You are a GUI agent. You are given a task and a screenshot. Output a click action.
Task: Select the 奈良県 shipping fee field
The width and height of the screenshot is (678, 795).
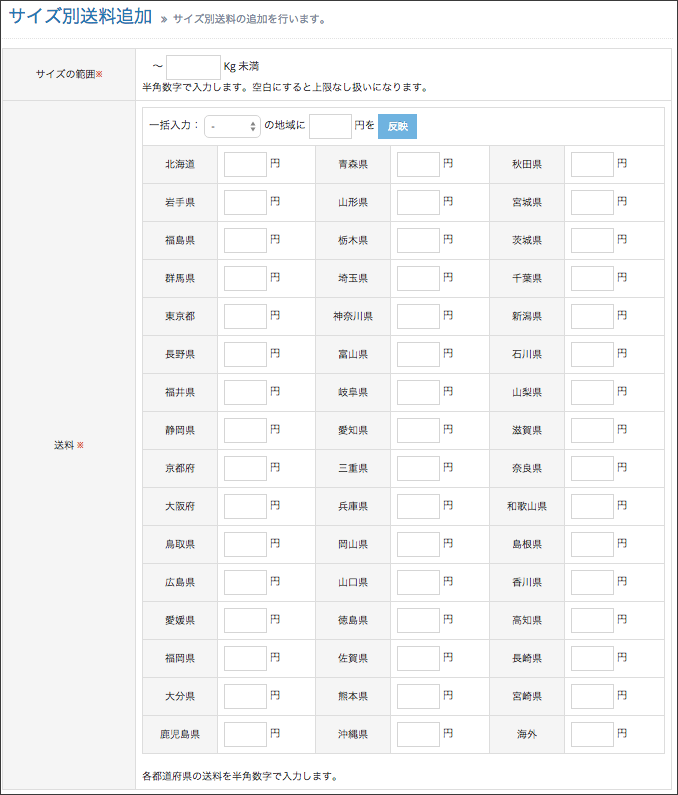(592, 468)
